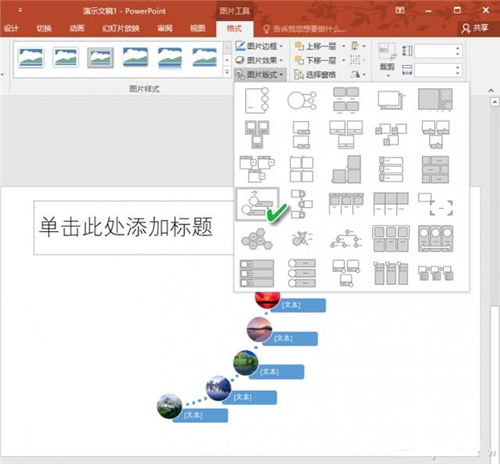This screenshot has width=500, height=464.
Task: Choose the Alternating Picture Circles vertical layout
Action: [301, 204]
